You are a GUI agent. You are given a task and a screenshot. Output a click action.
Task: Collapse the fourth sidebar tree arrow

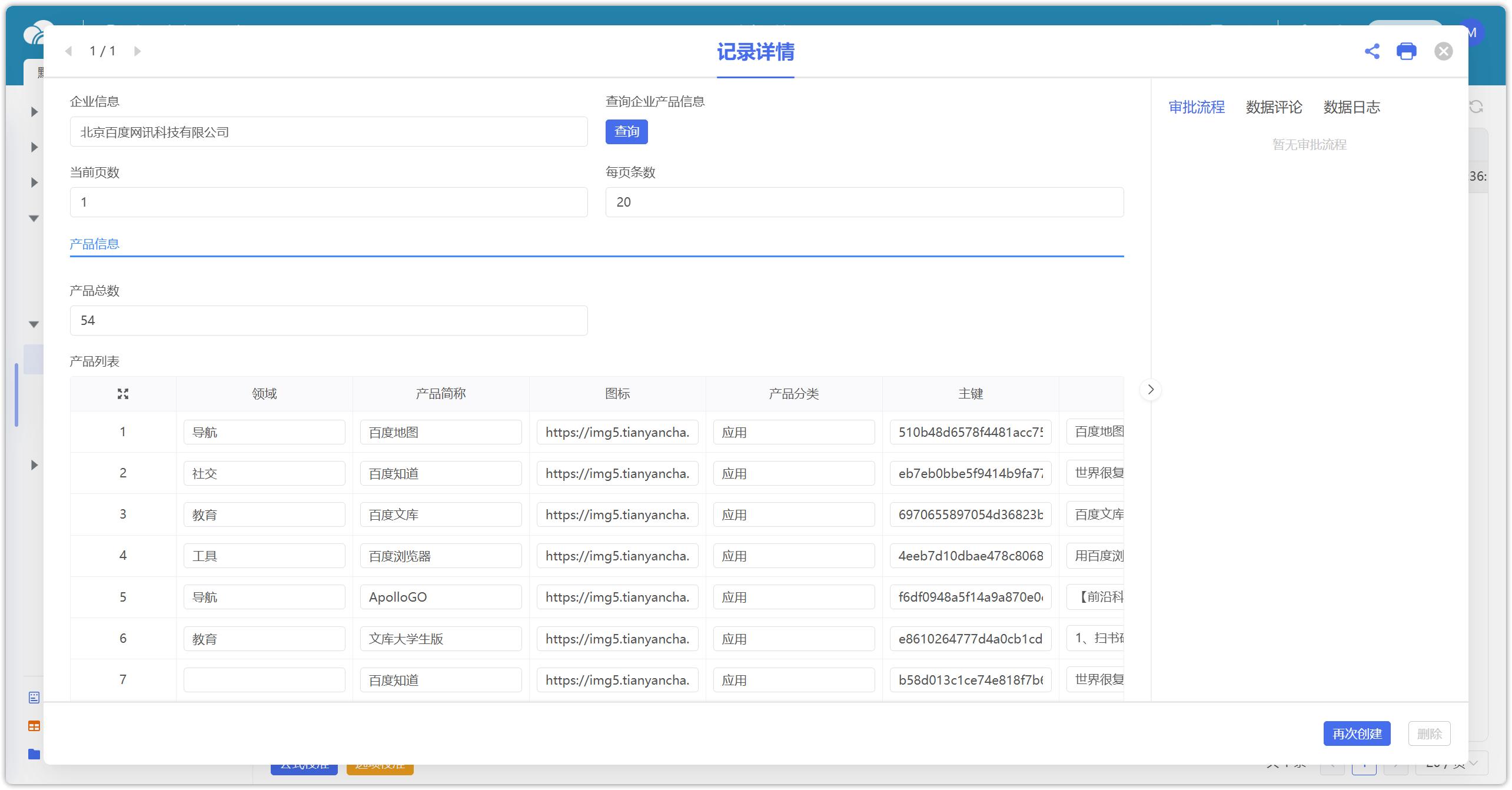(x=34, y=218)
